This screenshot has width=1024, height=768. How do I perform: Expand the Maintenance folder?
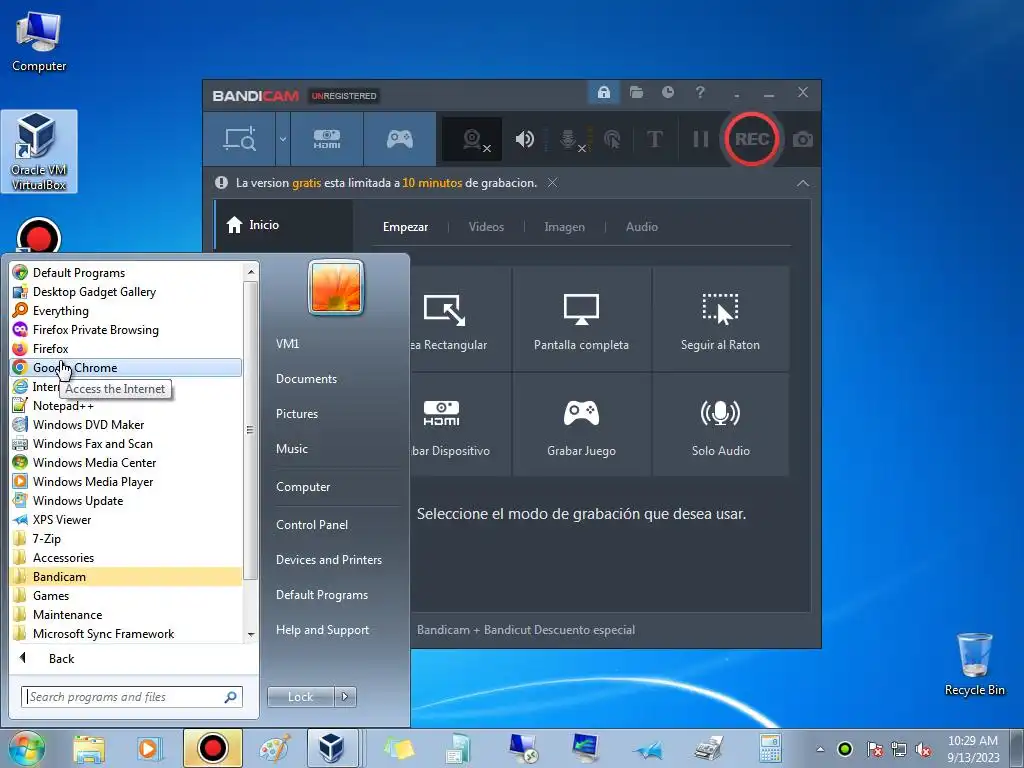coord(126,615)
